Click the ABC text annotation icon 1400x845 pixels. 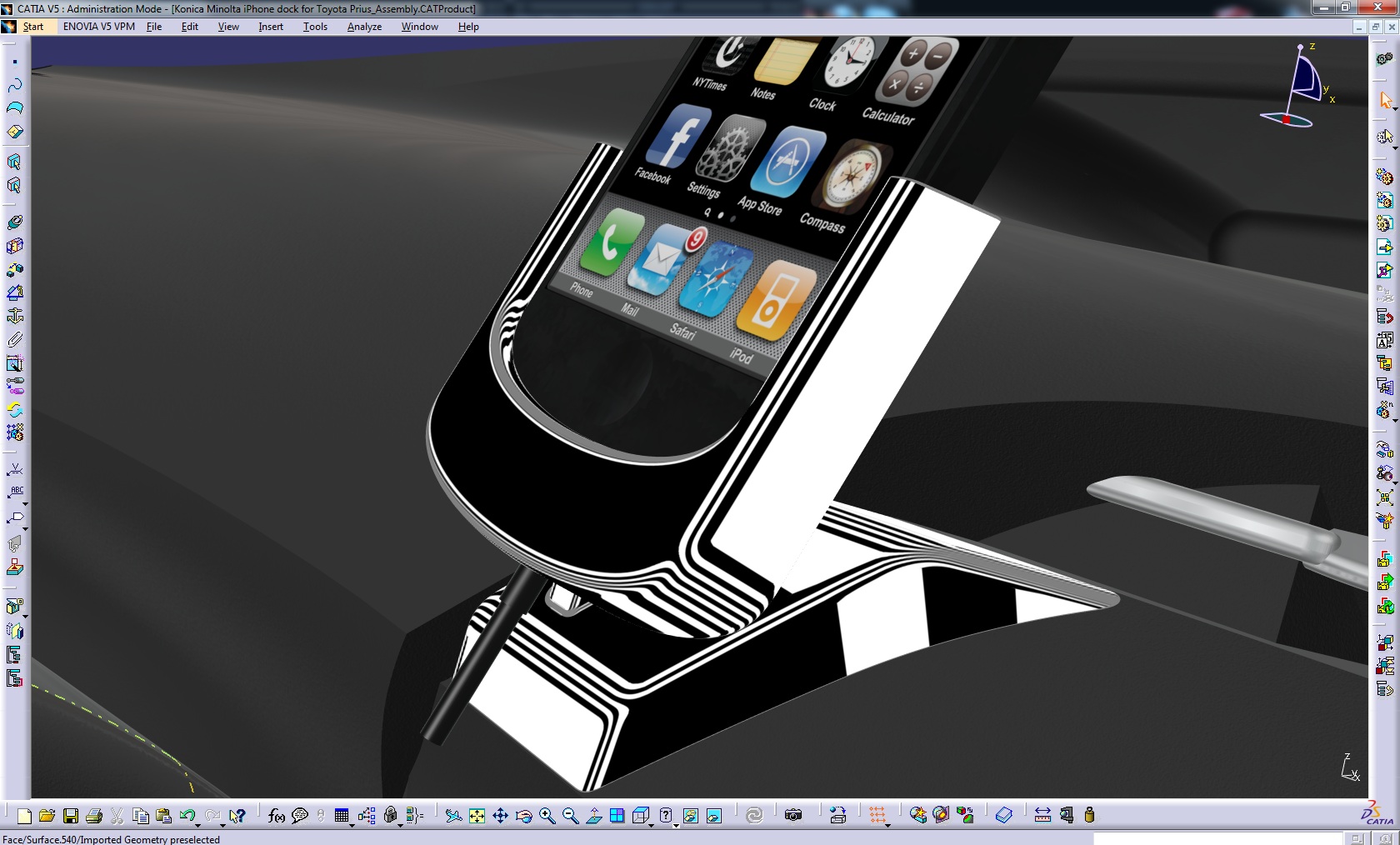[16, 492]
